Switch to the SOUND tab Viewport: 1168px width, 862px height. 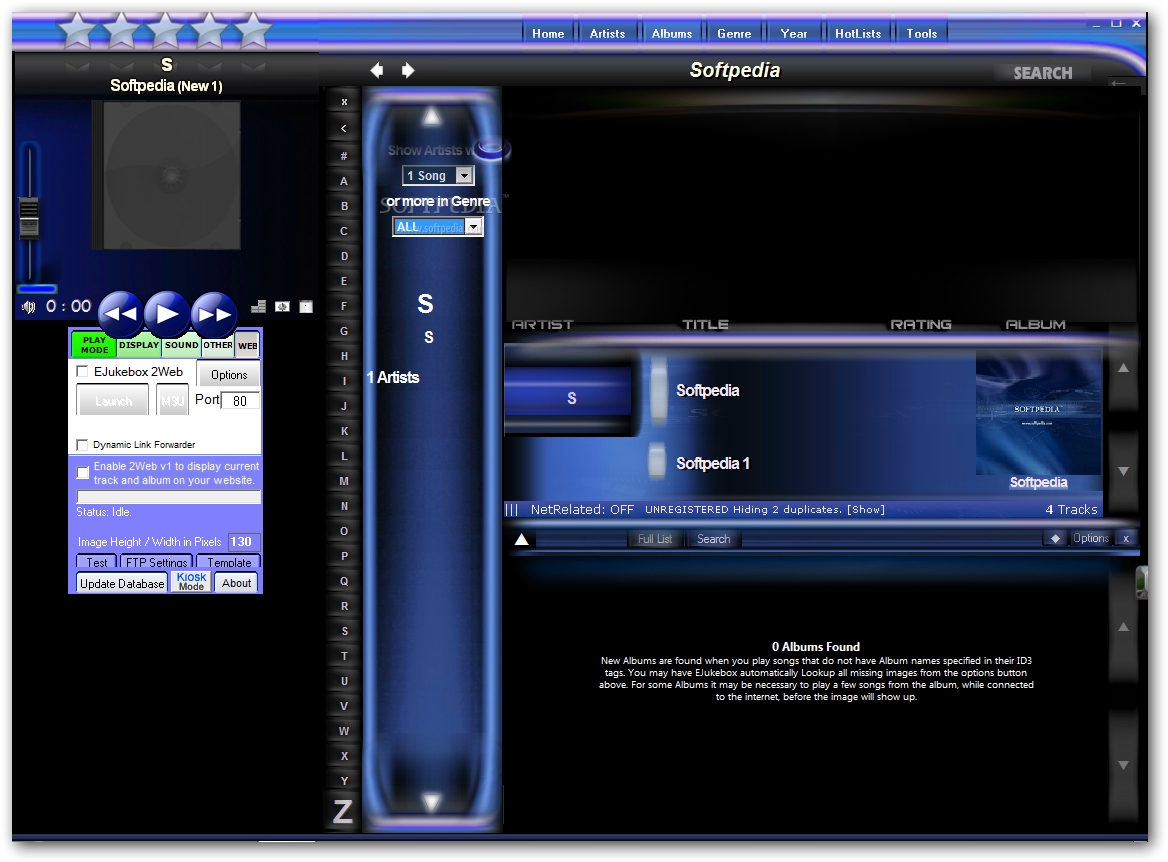click(182, 345)
